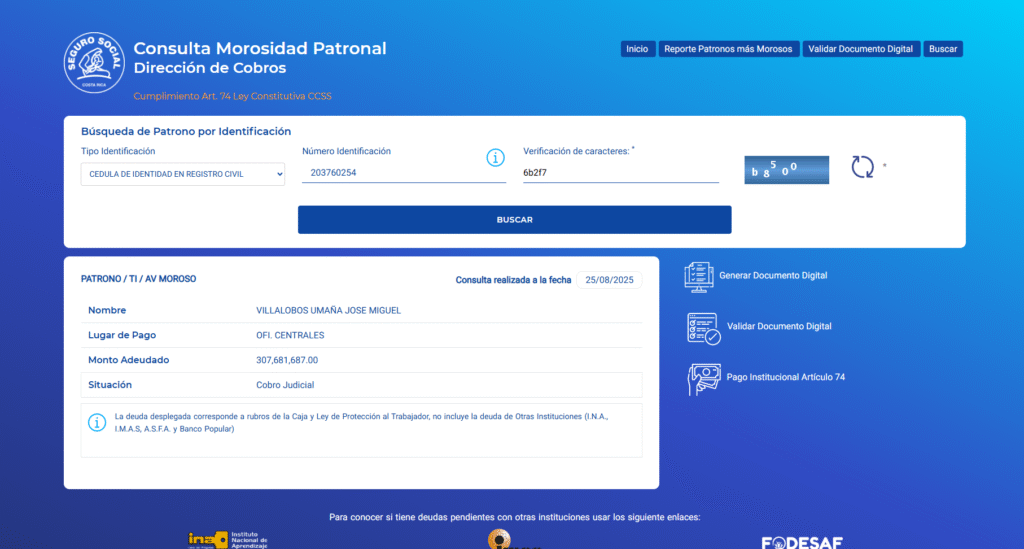Click the info icon beside Número Identificación
1024x549 pixels.
(495, 158)
